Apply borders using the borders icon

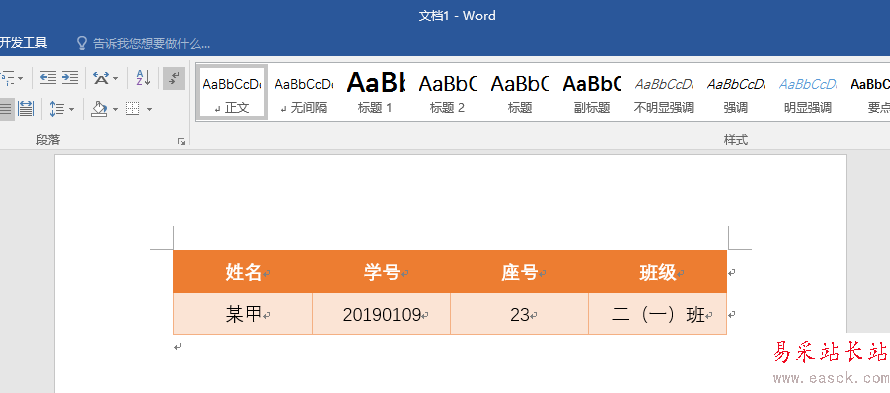[x=133, y=108]
